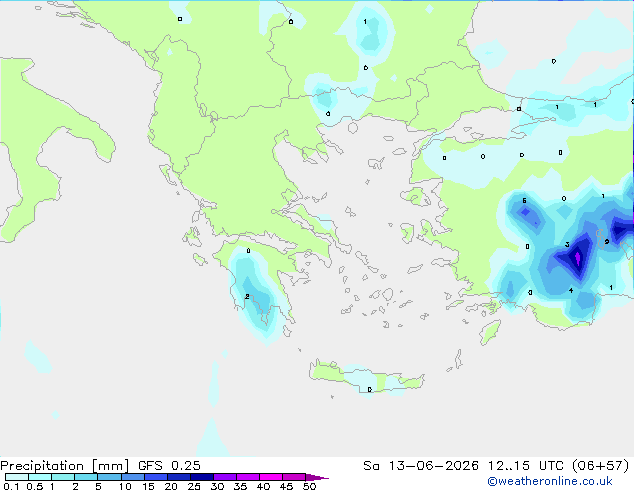The width and height of the screenshot is (634, 490).
Task: Select the 30–35 mm purple legend swatch
Action: coord(225,477)
